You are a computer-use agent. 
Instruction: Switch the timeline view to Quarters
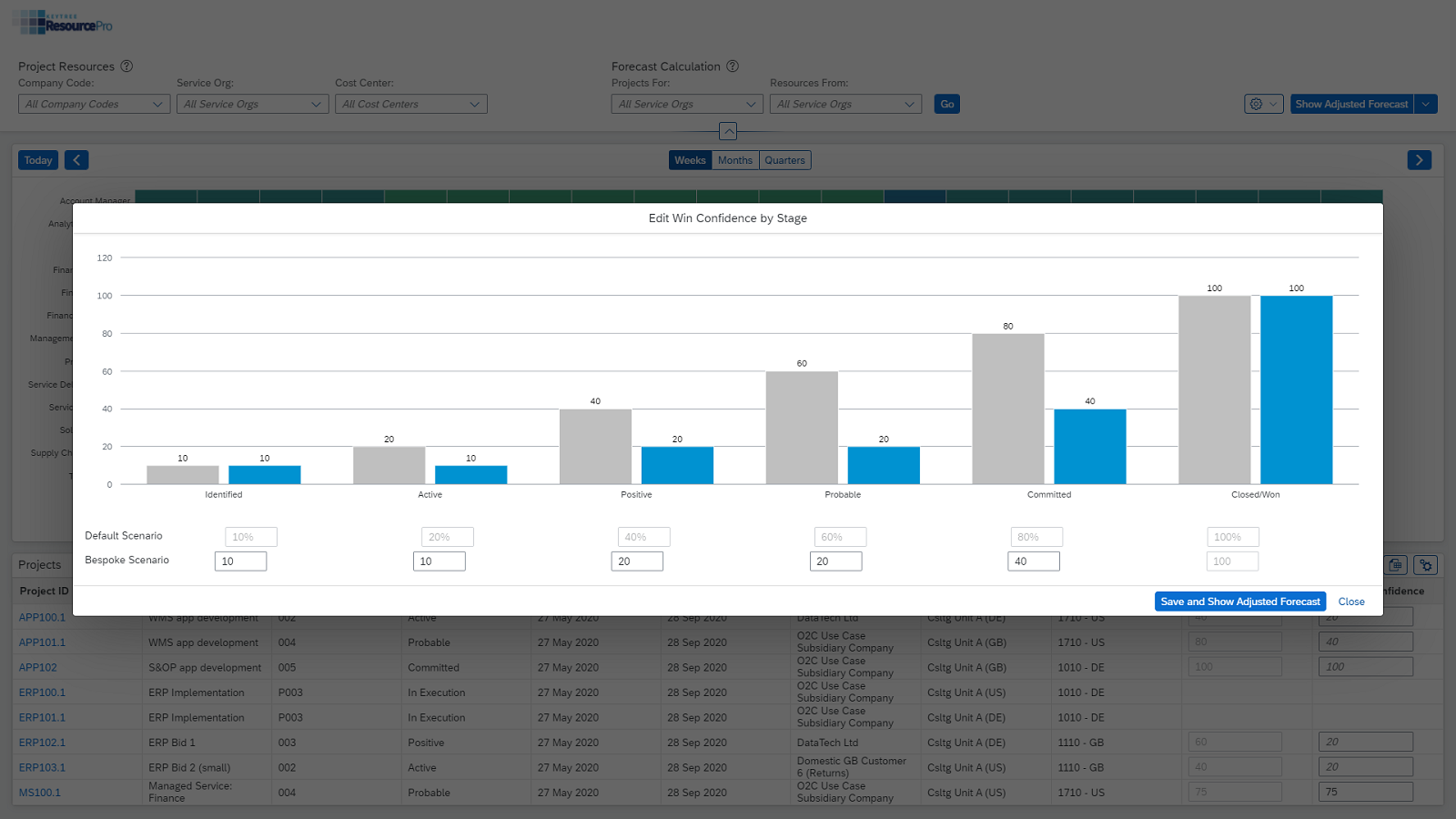pyautogui.click(x=784, y=160)
